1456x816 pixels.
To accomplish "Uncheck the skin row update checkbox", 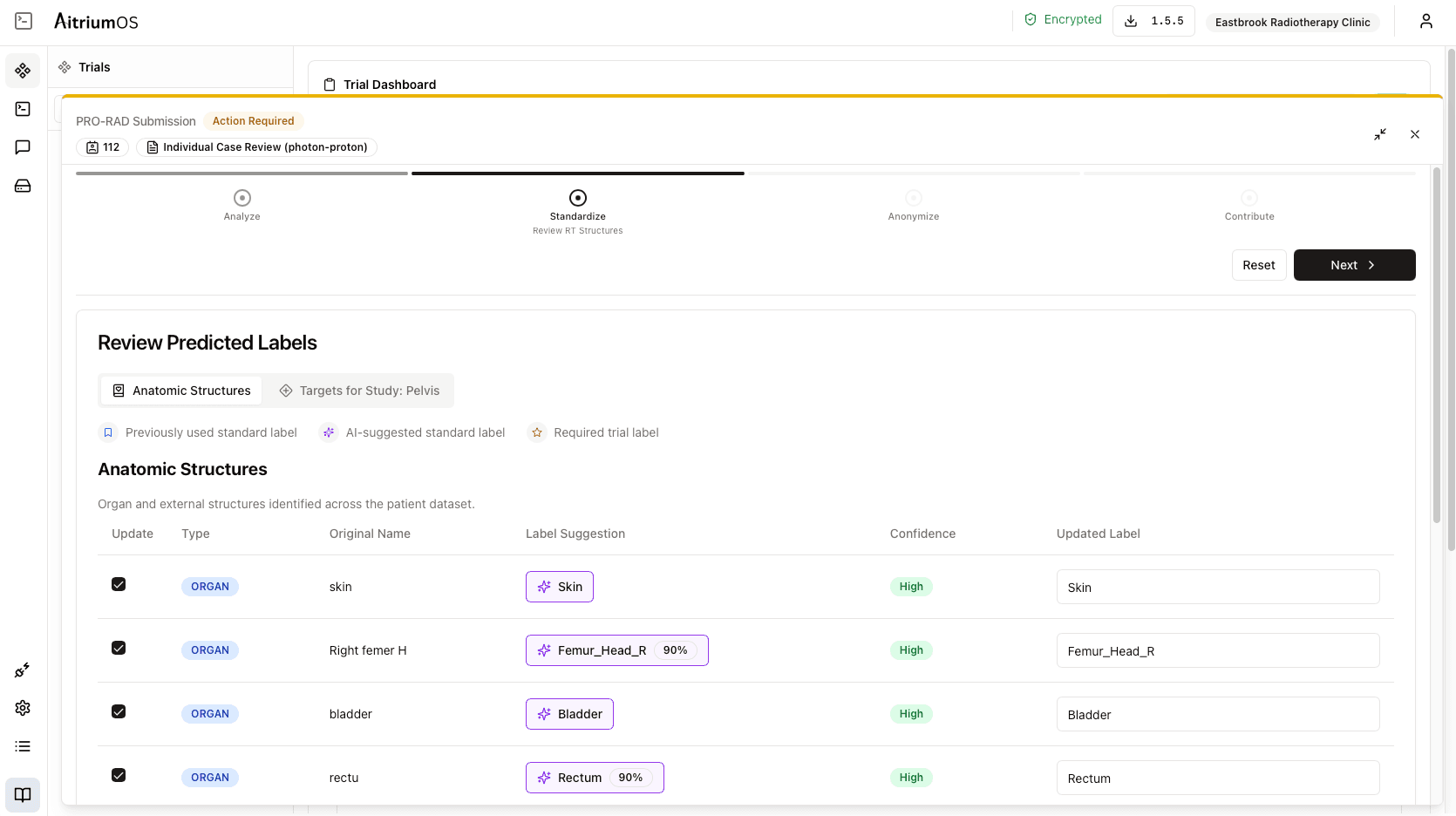I will click(x=119, y=584).
